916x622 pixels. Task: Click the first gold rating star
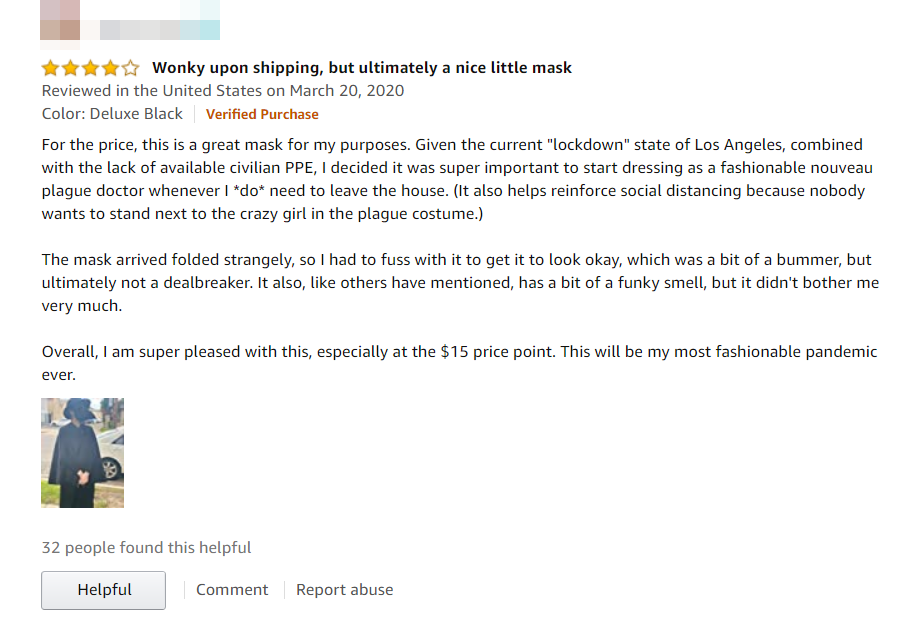click(51, 68)
